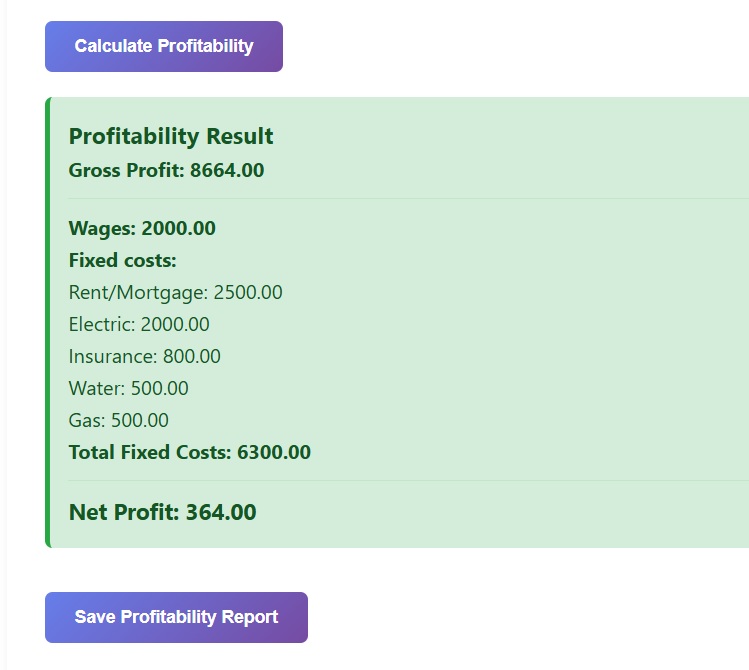Click the Gross Profit label text
This screenshot has width=749, height=670.
[127, 171]
